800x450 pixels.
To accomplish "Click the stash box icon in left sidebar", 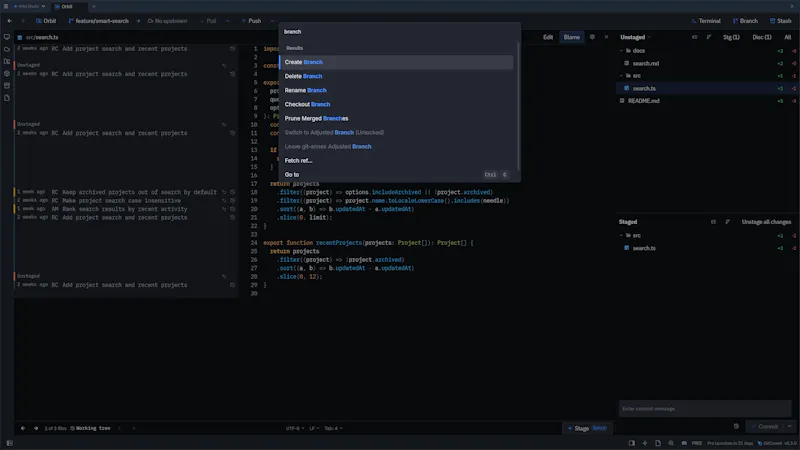I will [x=7, y=86].
